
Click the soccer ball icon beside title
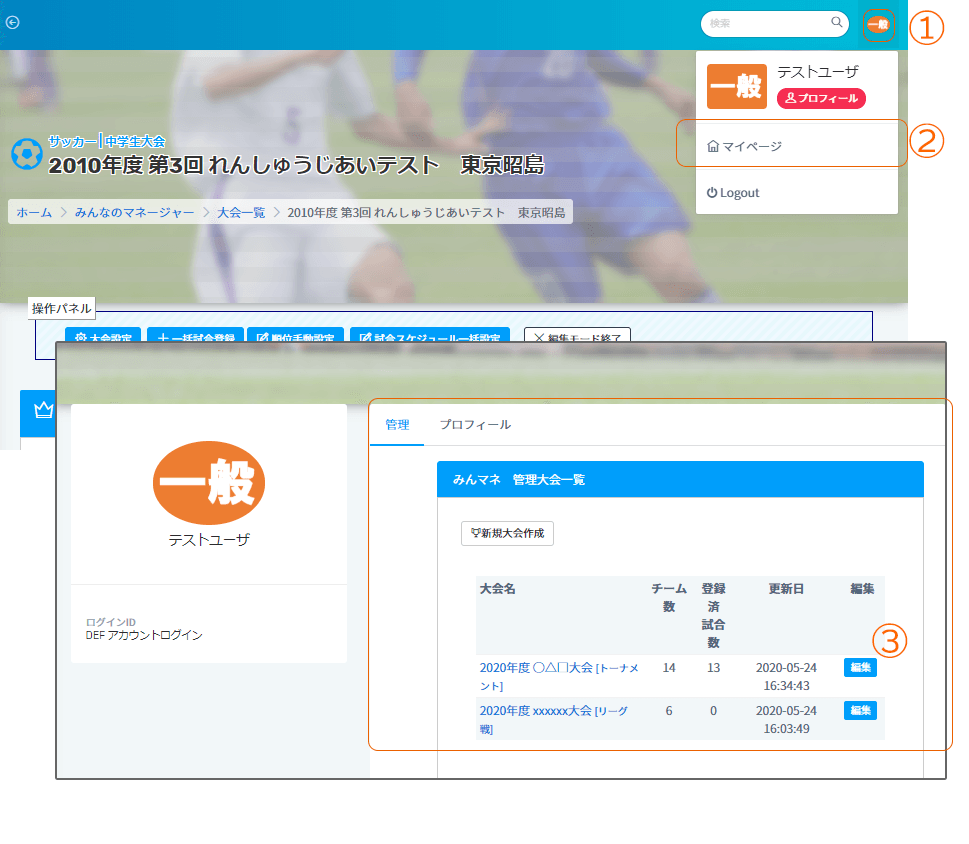26,154
